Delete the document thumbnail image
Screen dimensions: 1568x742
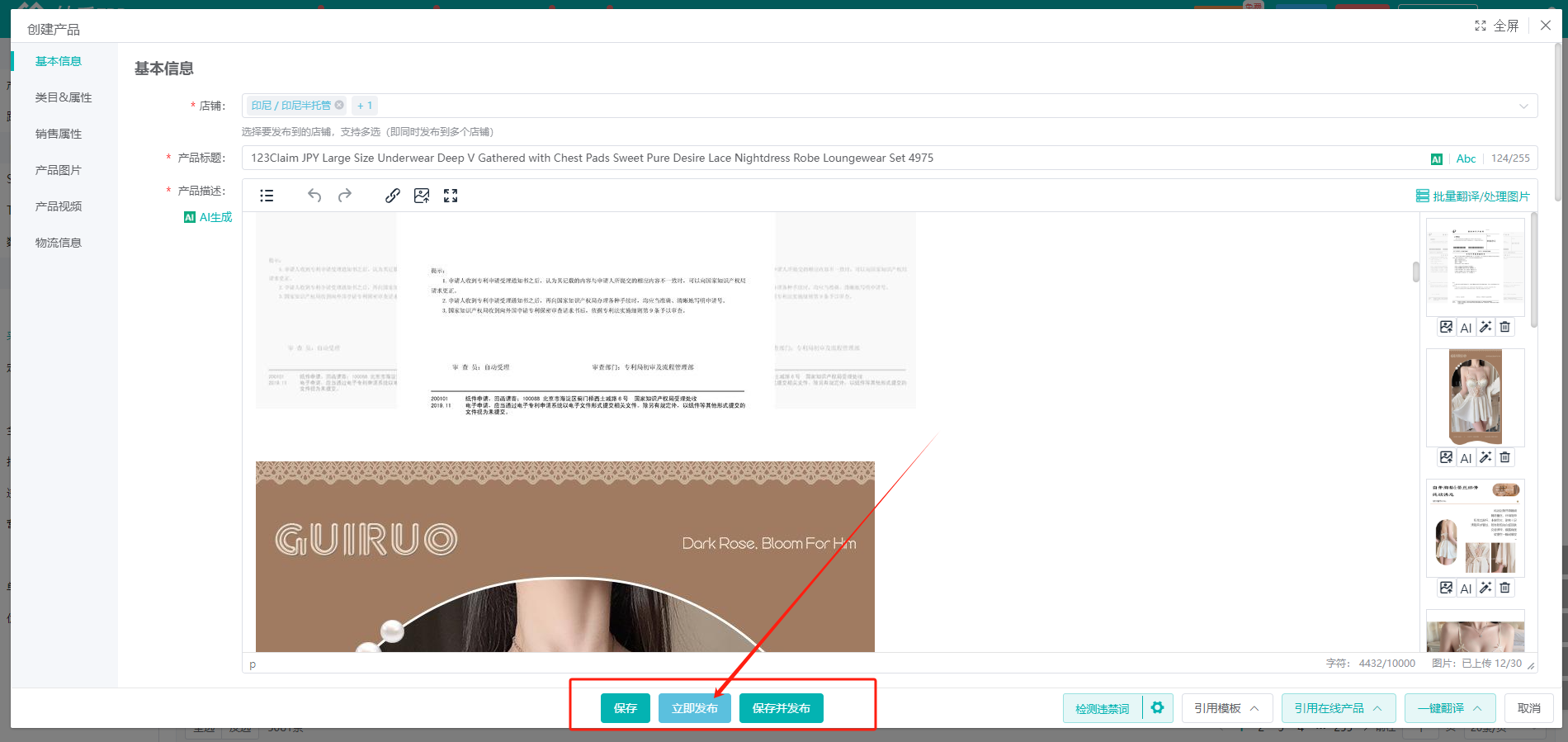tap(1505, 327)
